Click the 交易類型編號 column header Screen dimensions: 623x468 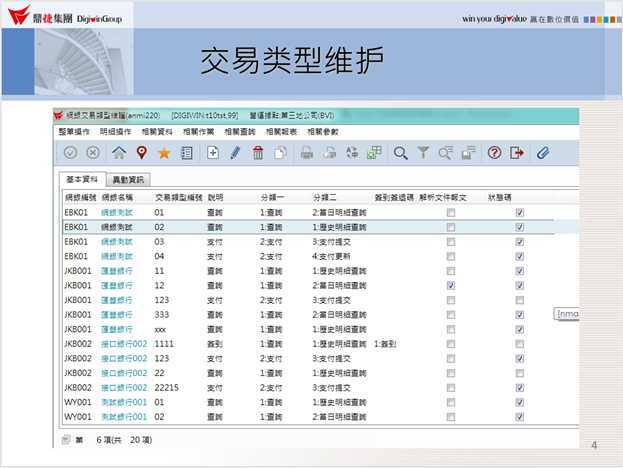coord(178,198)
